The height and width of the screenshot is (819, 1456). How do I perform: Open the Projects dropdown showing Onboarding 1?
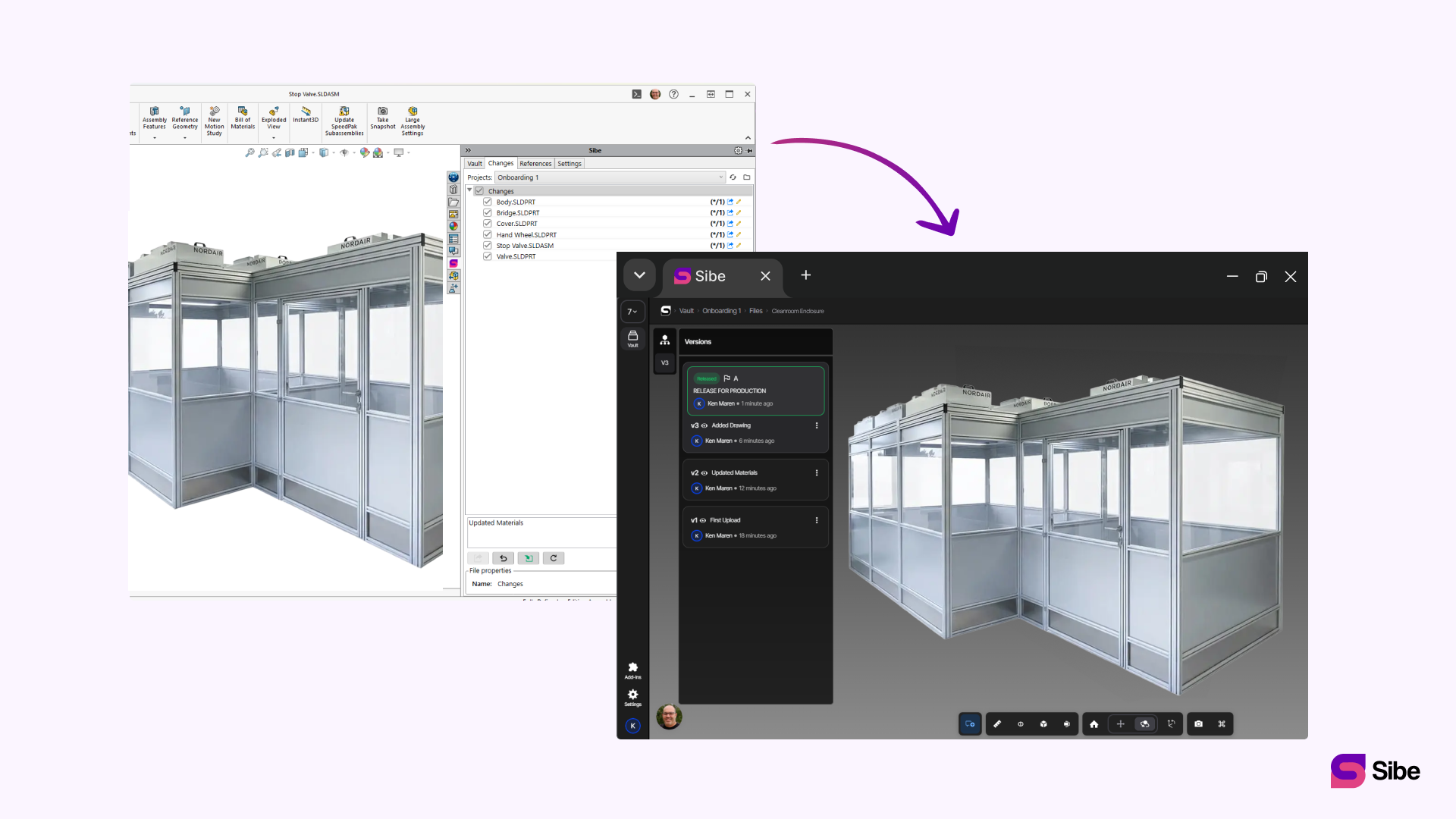(x=610, y=177)
